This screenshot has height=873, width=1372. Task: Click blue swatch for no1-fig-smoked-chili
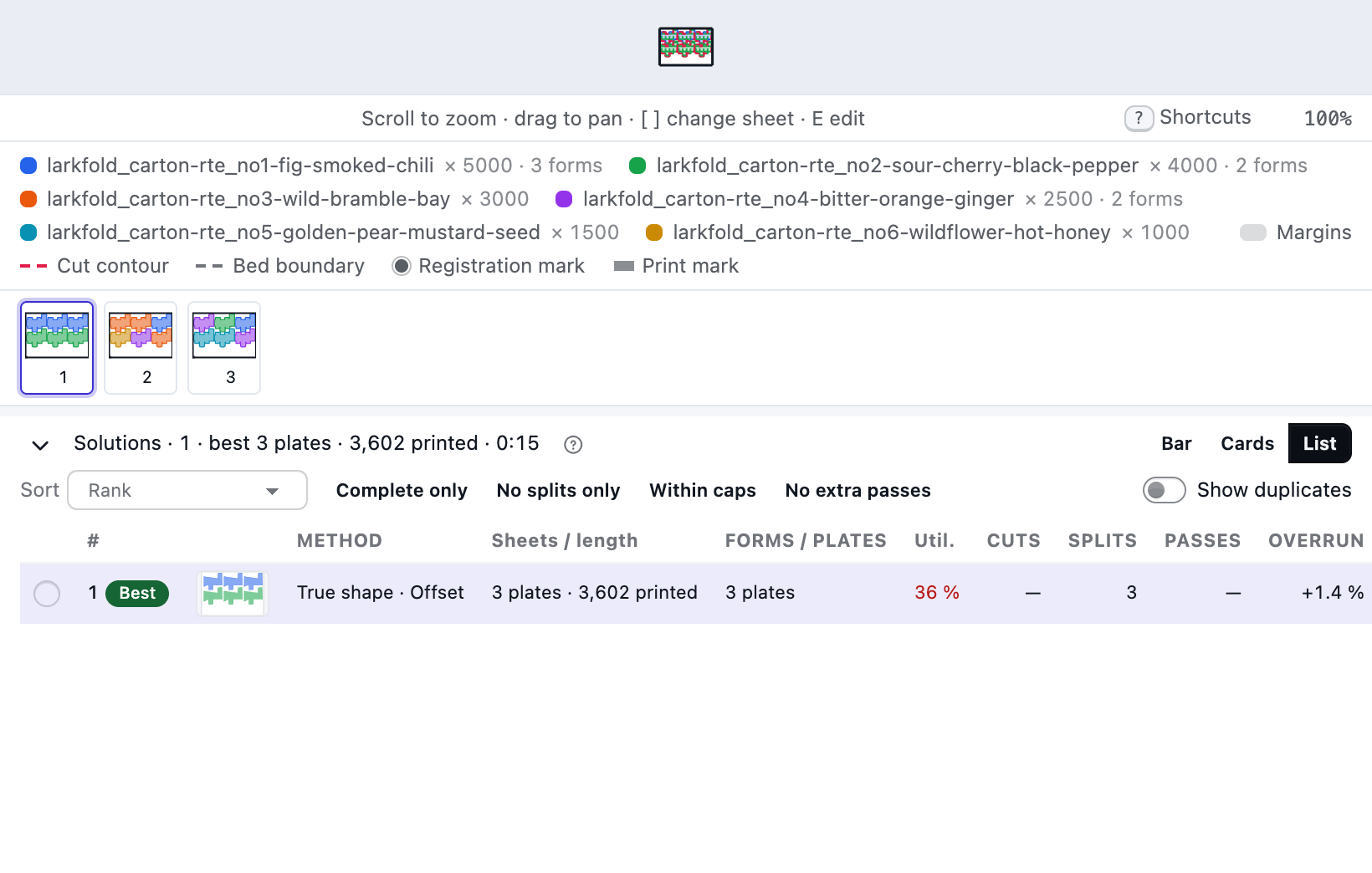click(28, 166)
